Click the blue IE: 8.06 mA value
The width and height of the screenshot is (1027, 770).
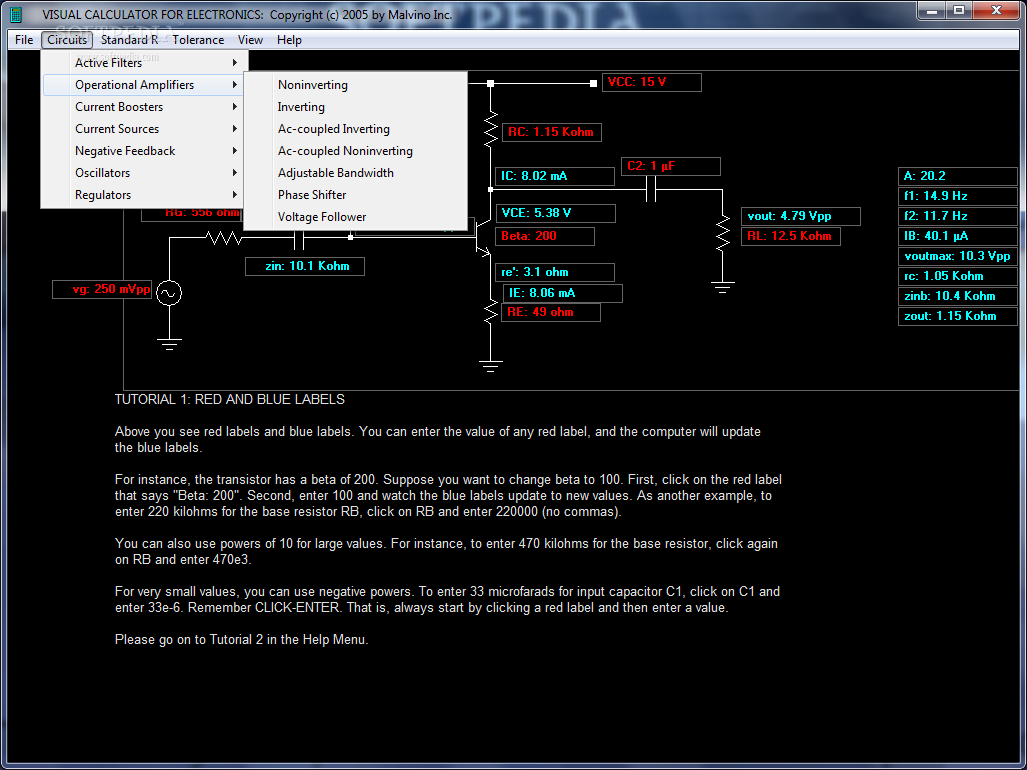click(563, 293)
